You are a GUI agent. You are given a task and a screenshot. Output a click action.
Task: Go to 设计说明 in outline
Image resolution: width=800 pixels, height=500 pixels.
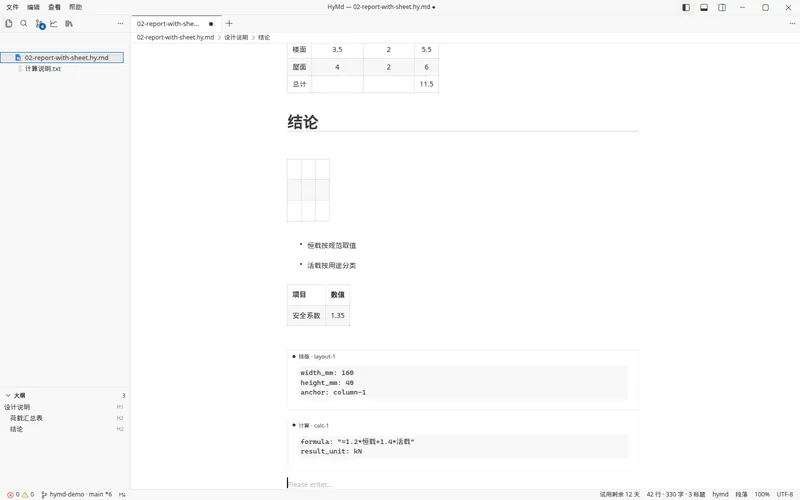pyautogui.click(x=17, y=407)
